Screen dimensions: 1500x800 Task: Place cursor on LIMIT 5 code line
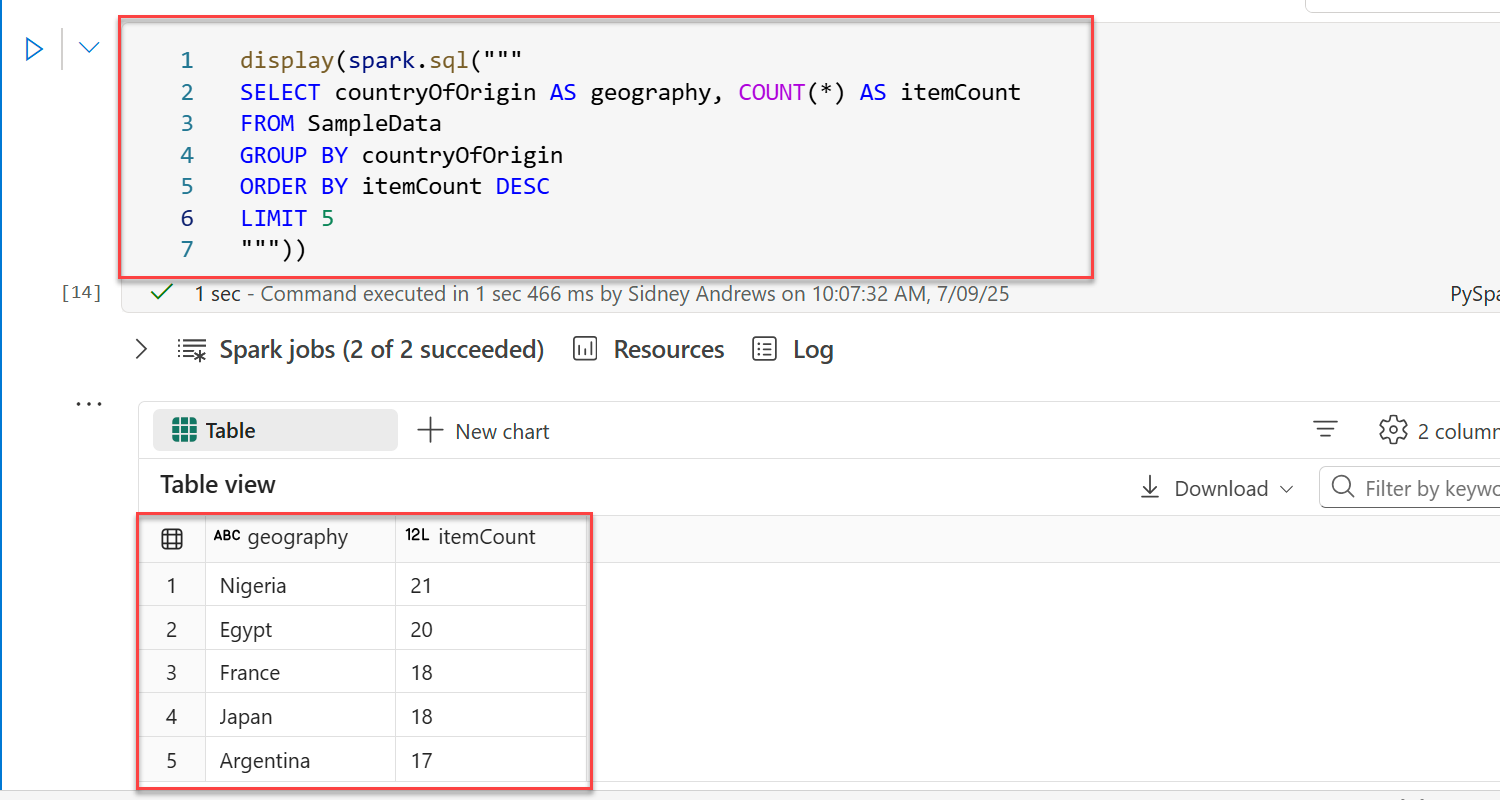tap(287, 218)
